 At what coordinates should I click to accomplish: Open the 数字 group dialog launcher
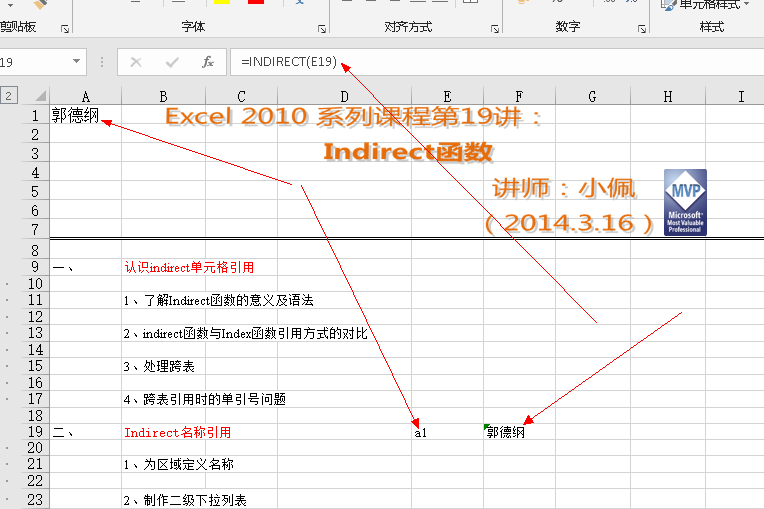pos(642,29)
